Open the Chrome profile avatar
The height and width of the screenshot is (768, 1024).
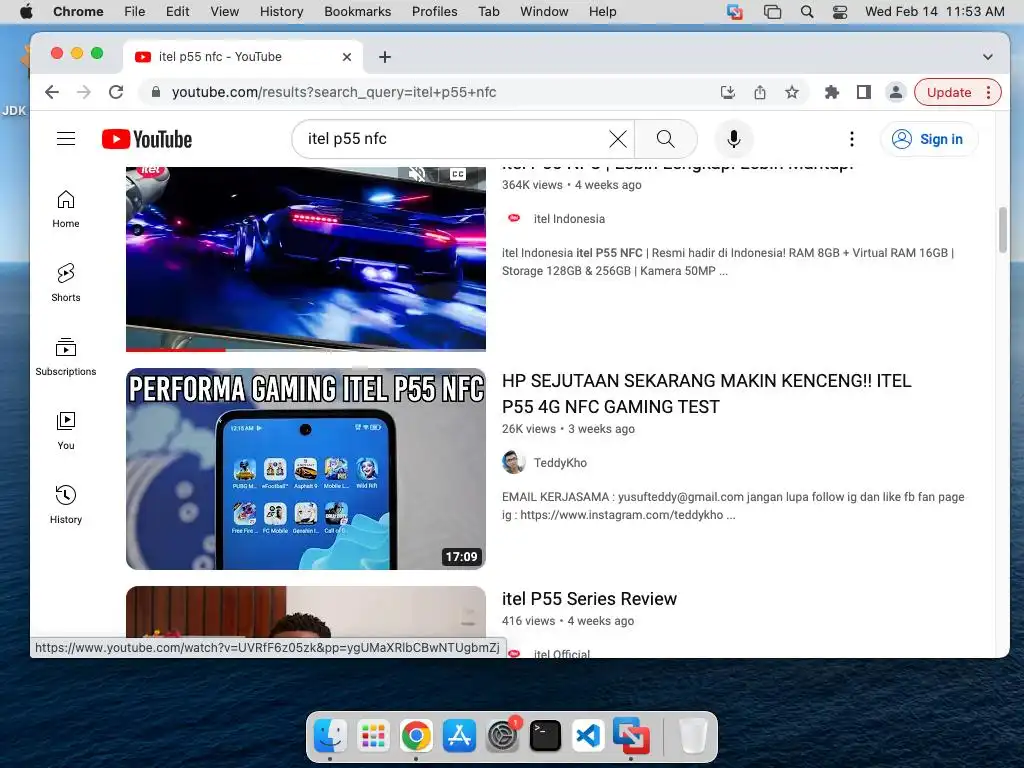click(x=895, y=92)
